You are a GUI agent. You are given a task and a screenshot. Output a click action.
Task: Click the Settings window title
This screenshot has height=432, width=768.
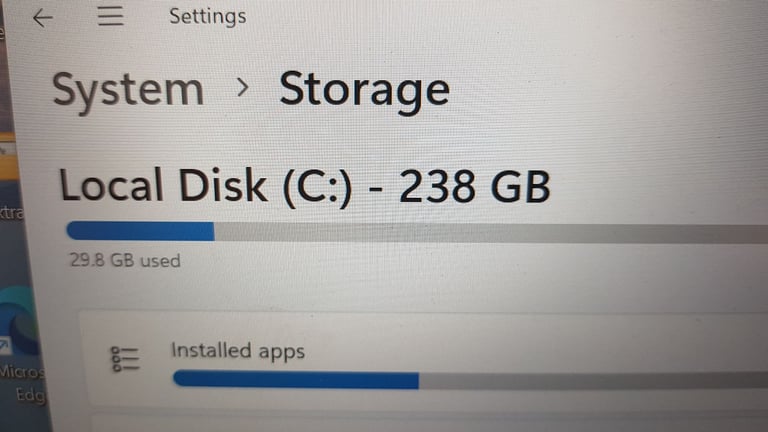[208, 17]
